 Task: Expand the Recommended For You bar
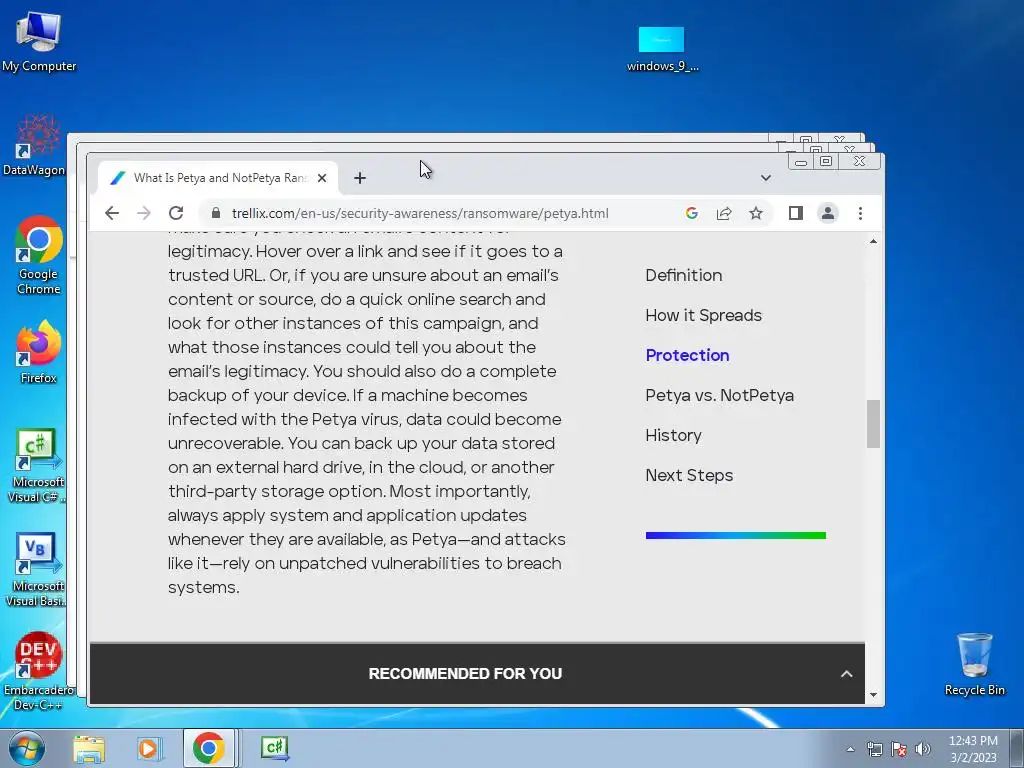(846, 674)
